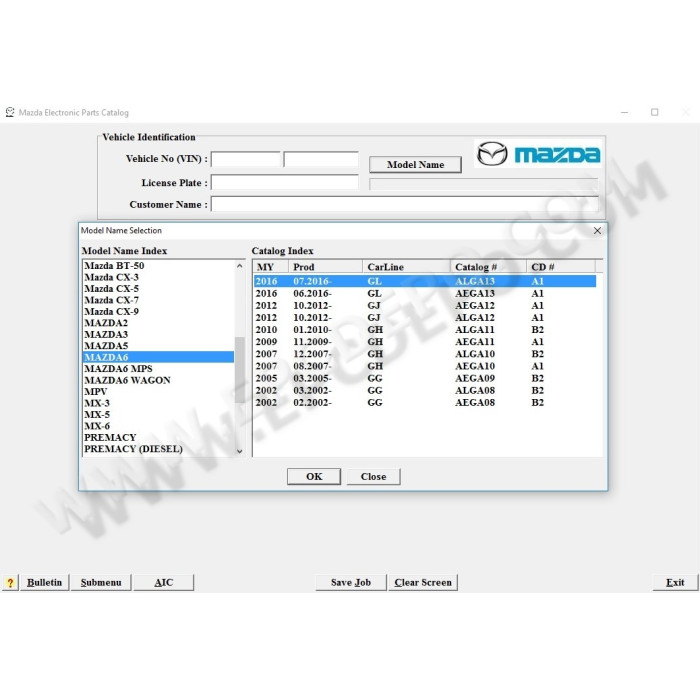Select MX-5 in model list

pyautogui.click(x=158, y=415)
